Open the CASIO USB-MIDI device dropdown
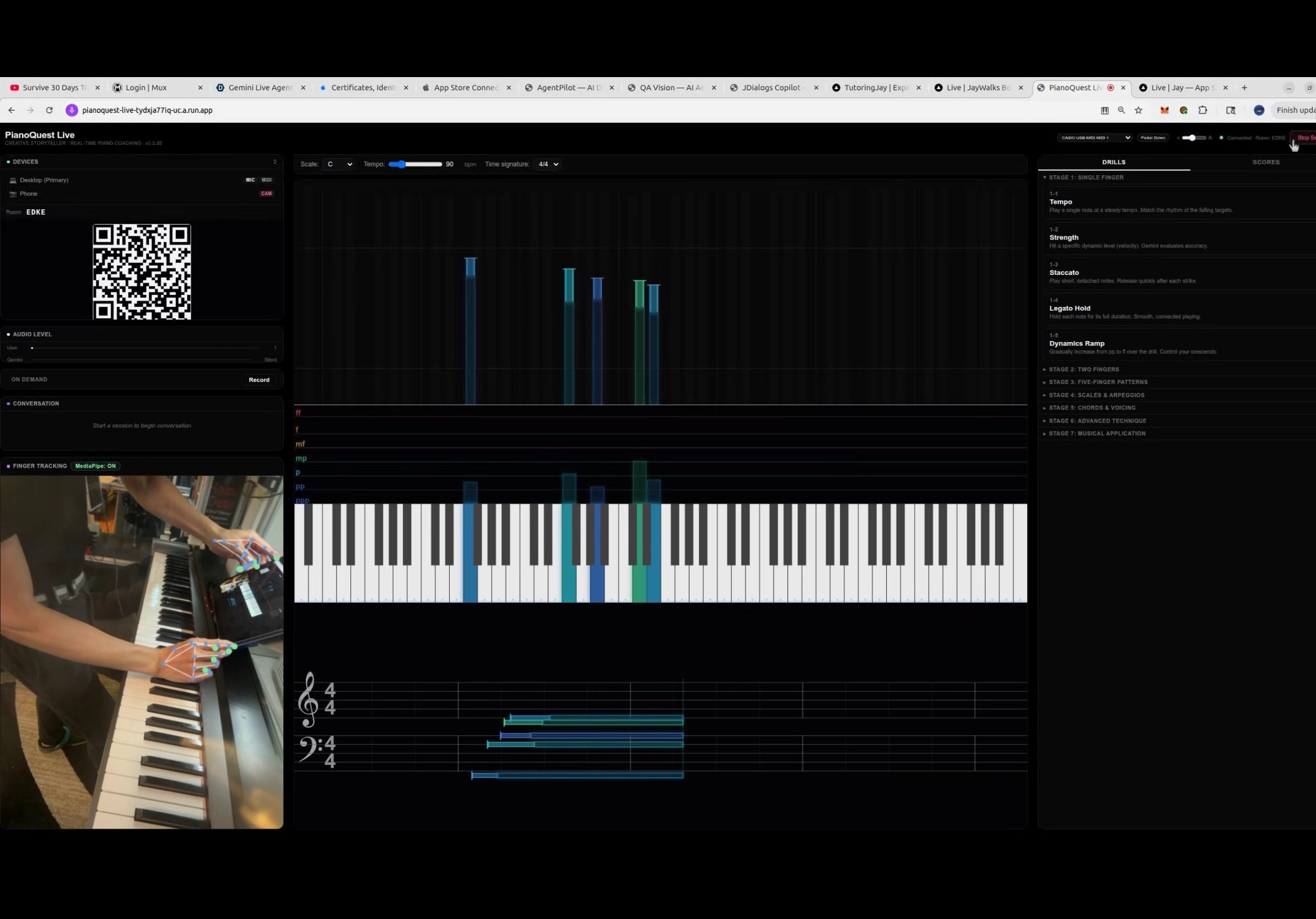This screenshot has height=919, width=1316. tap(1094, 138)
